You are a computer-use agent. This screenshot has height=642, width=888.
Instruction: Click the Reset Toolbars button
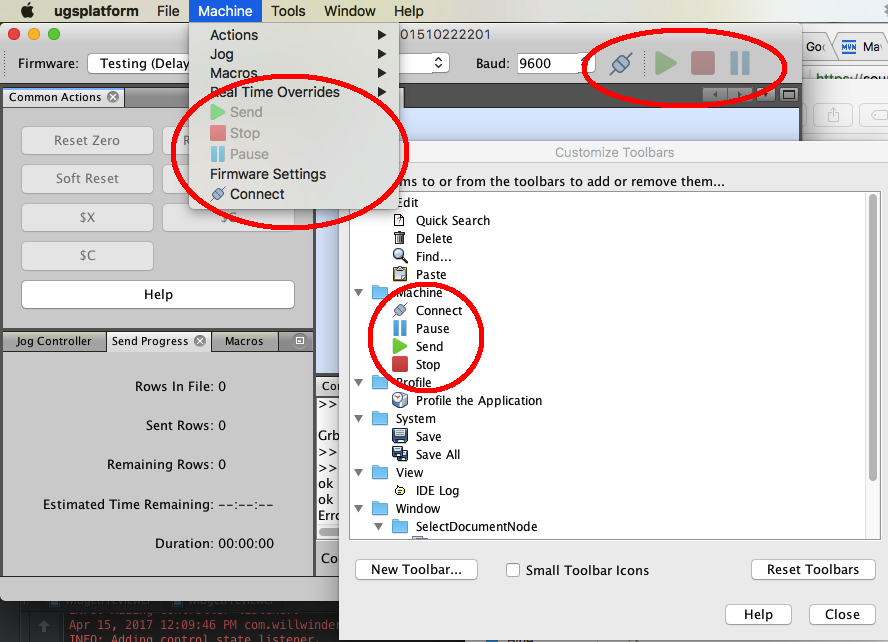click(813, 570)
